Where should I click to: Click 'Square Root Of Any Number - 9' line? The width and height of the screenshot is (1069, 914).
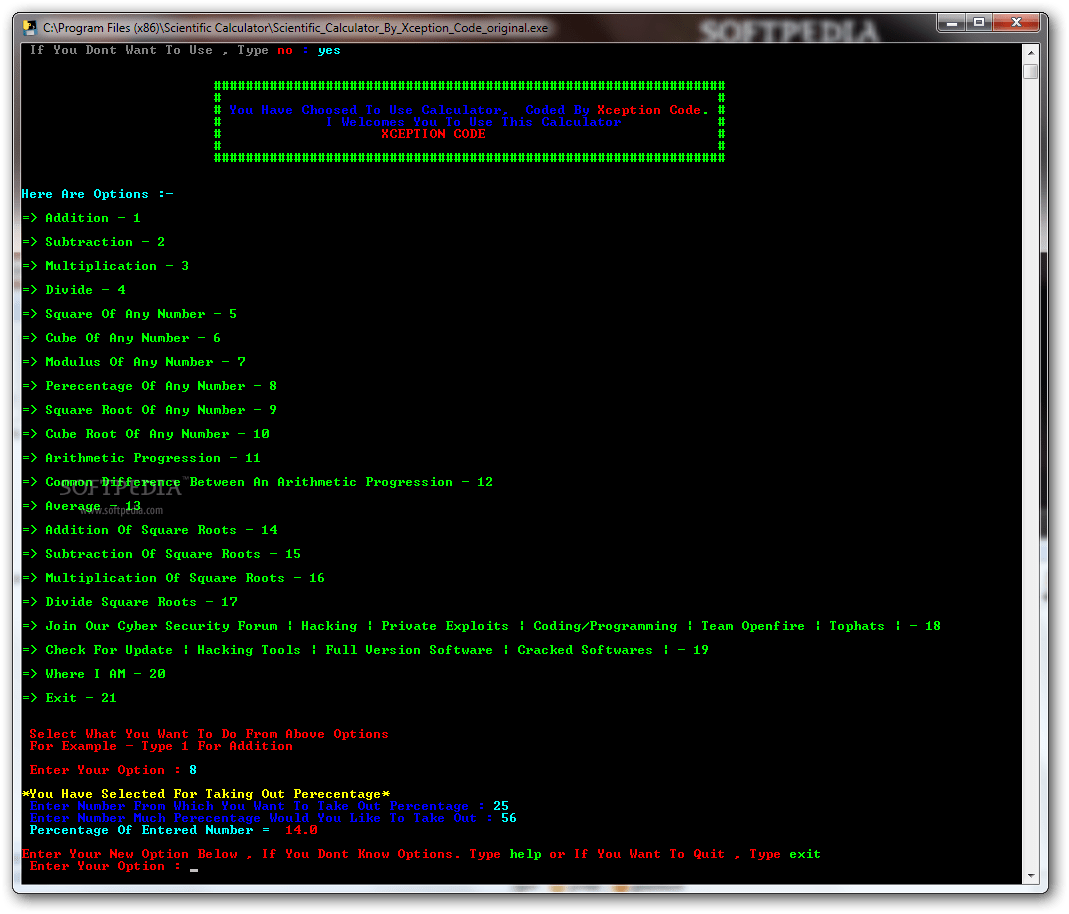[149, 410]
